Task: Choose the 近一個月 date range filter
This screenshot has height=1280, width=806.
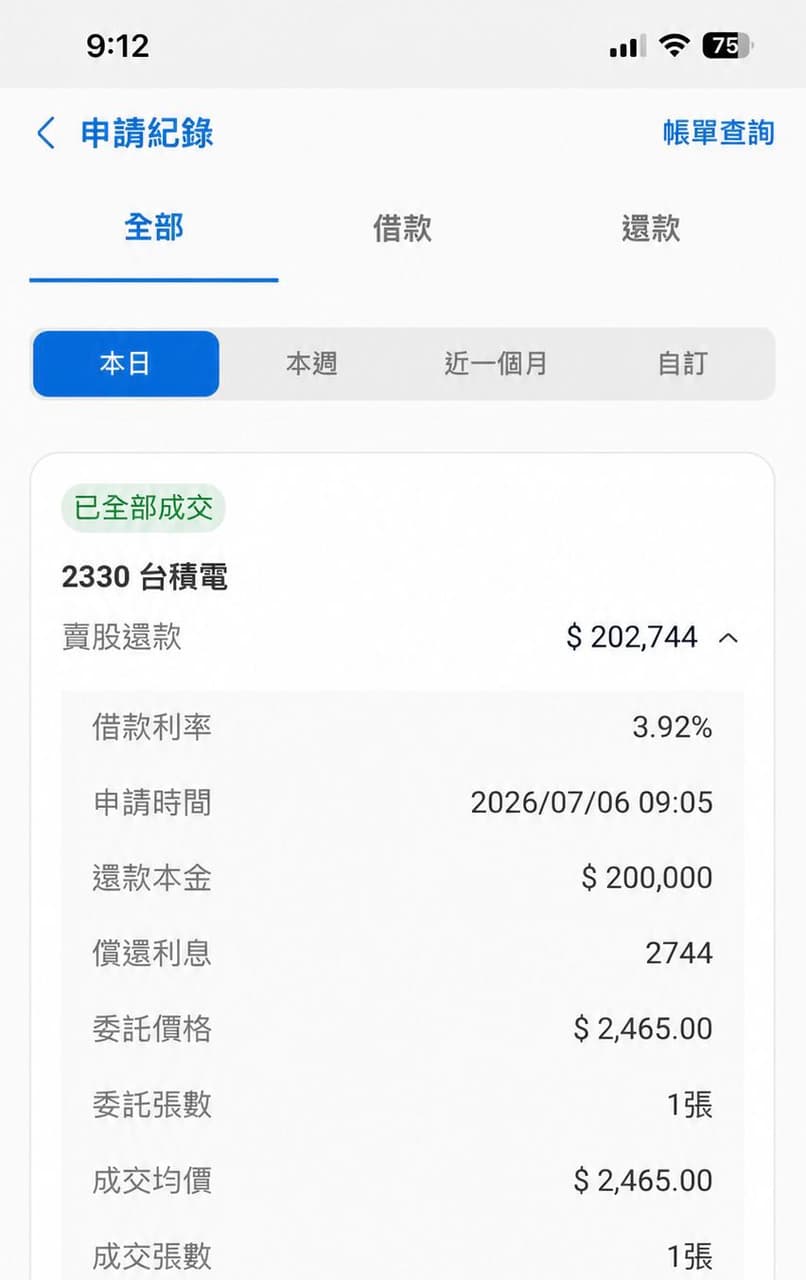Action: click(496, 364)
